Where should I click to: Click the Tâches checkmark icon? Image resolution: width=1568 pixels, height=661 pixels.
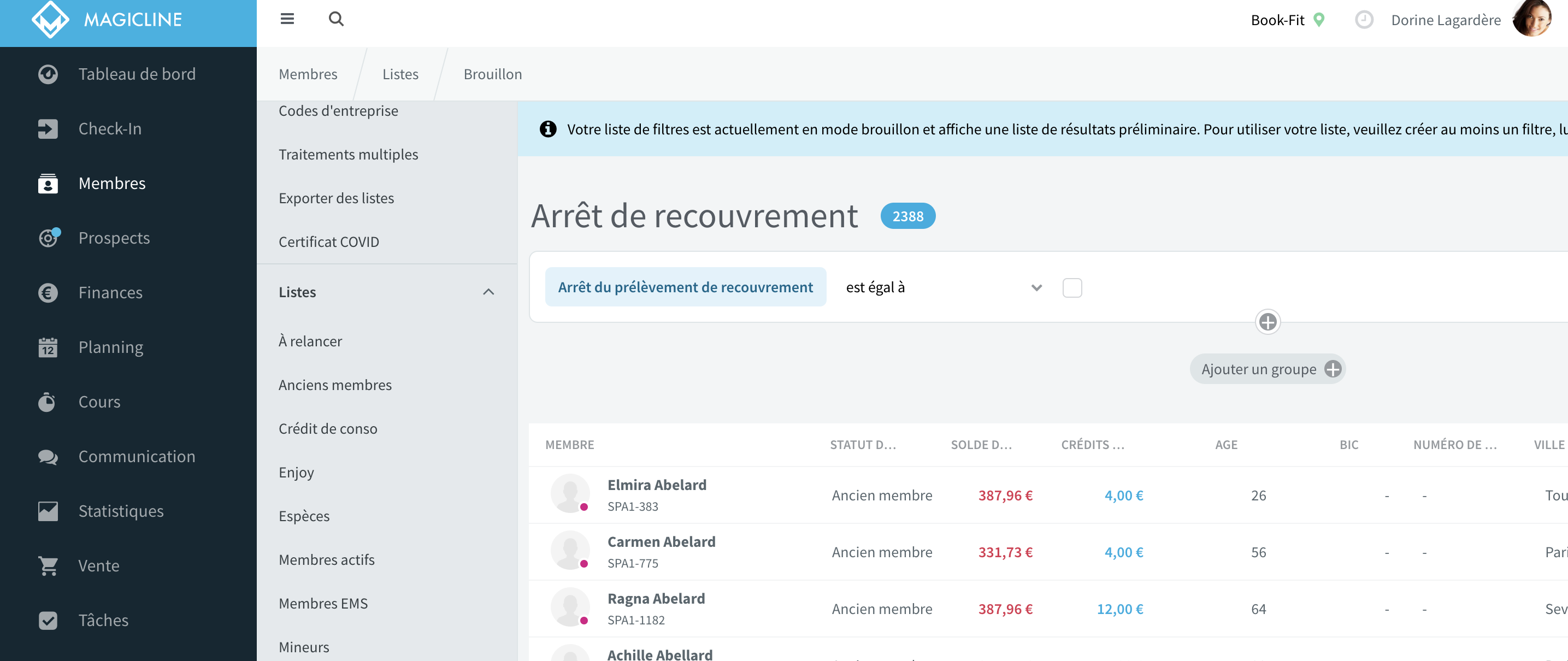point(48,620)
